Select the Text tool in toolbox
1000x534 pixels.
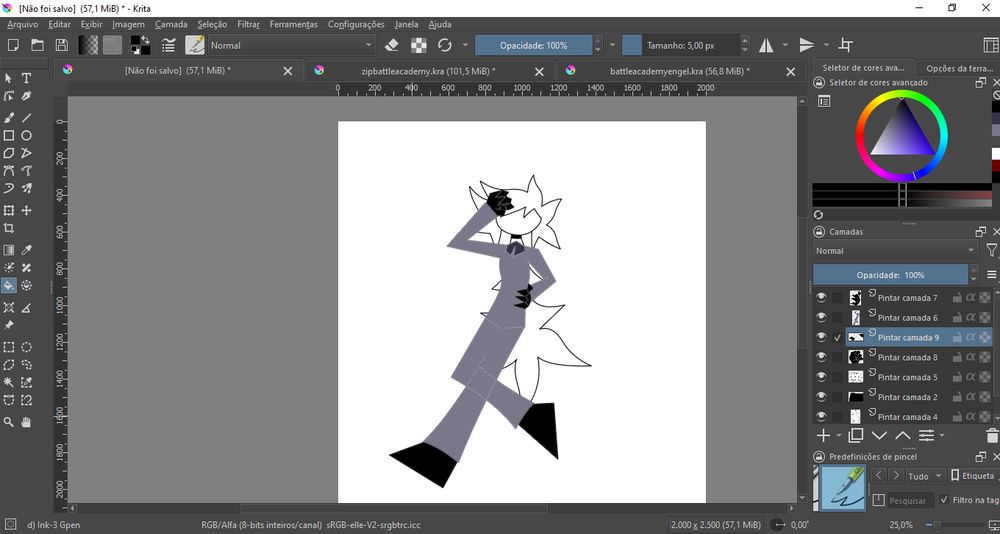[27, 78]
